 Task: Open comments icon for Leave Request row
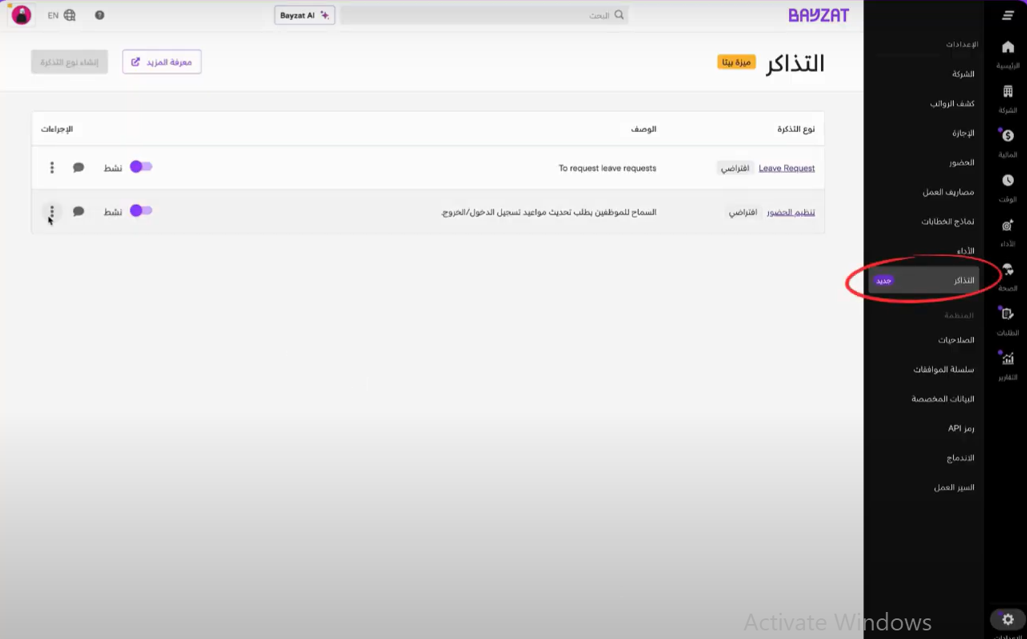click(79, 168)
